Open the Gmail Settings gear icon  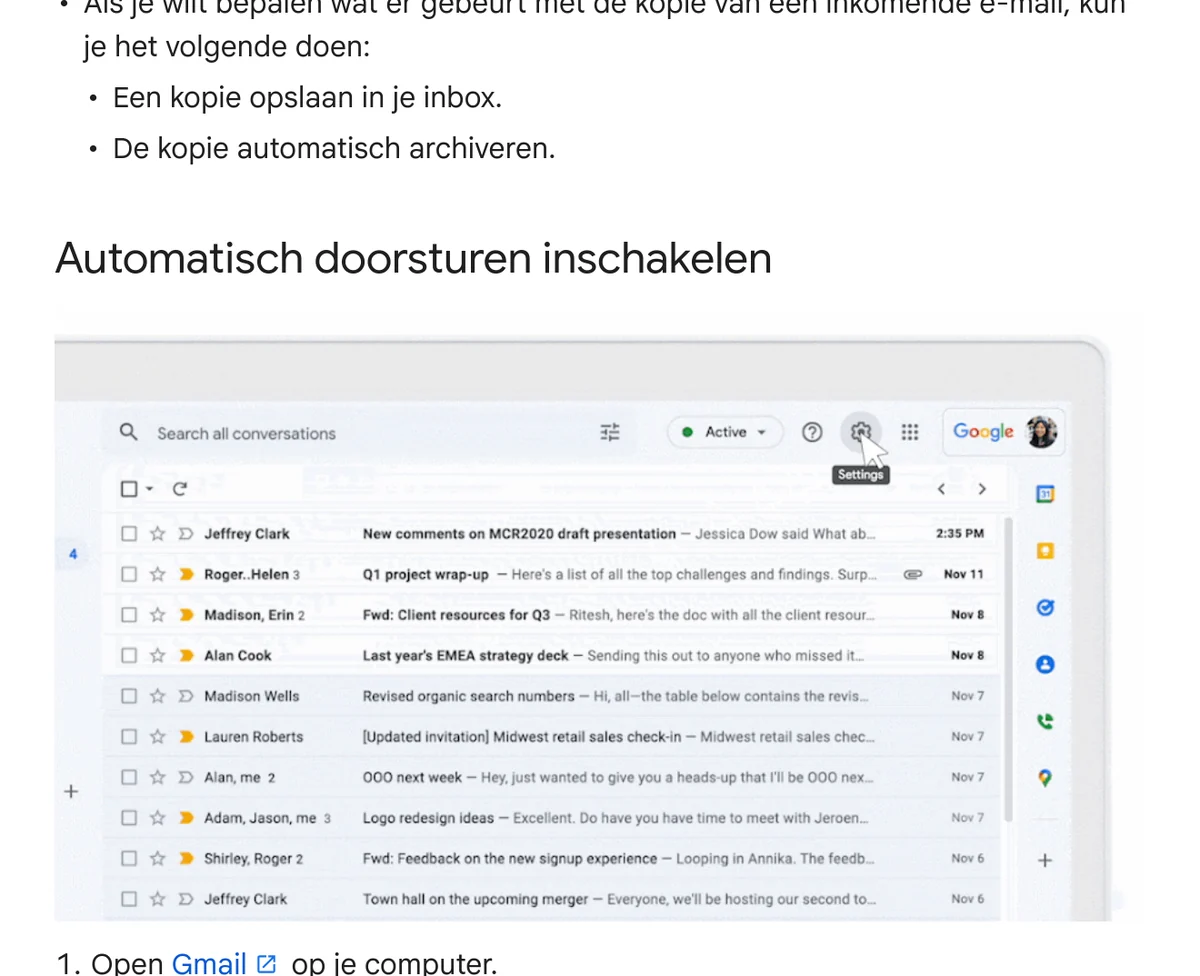[x=861, y=432]
